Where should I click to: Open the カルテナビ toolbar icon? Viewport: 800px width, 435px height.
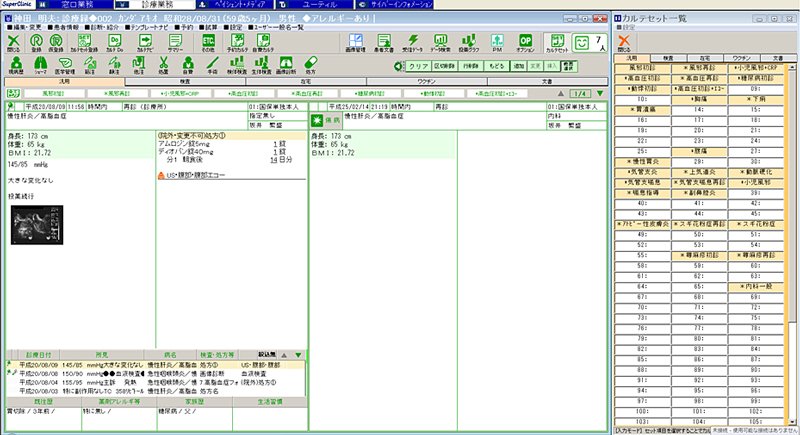coord(145,43)
